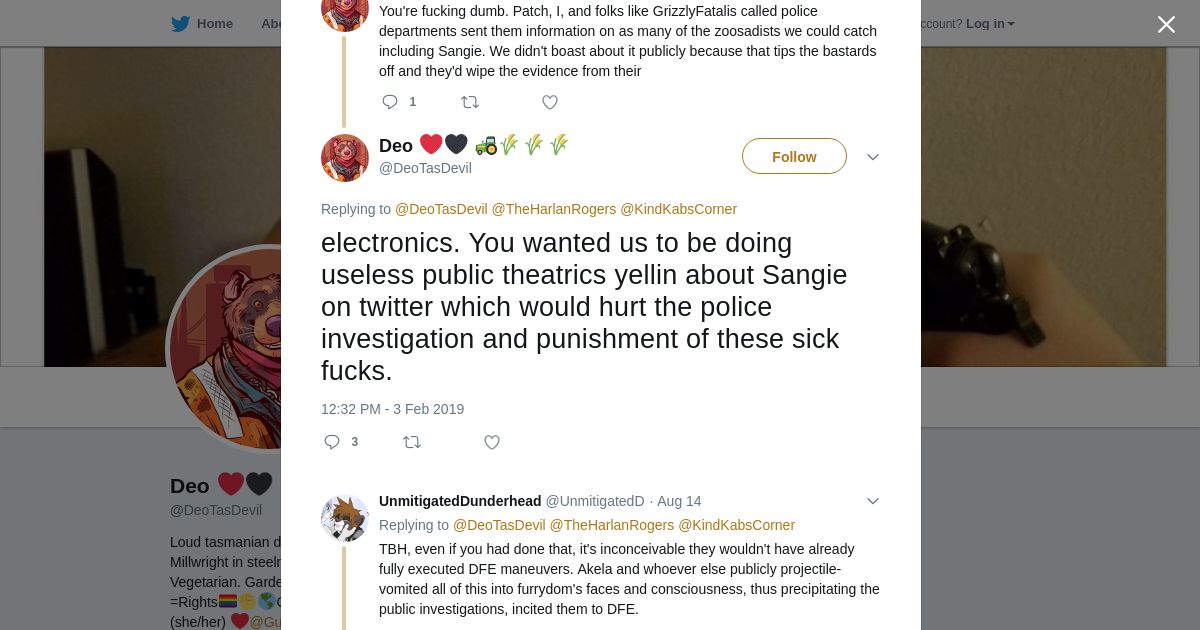Like the main Deo tweet
1200x630 pixels.
click(x=492, y=442)
